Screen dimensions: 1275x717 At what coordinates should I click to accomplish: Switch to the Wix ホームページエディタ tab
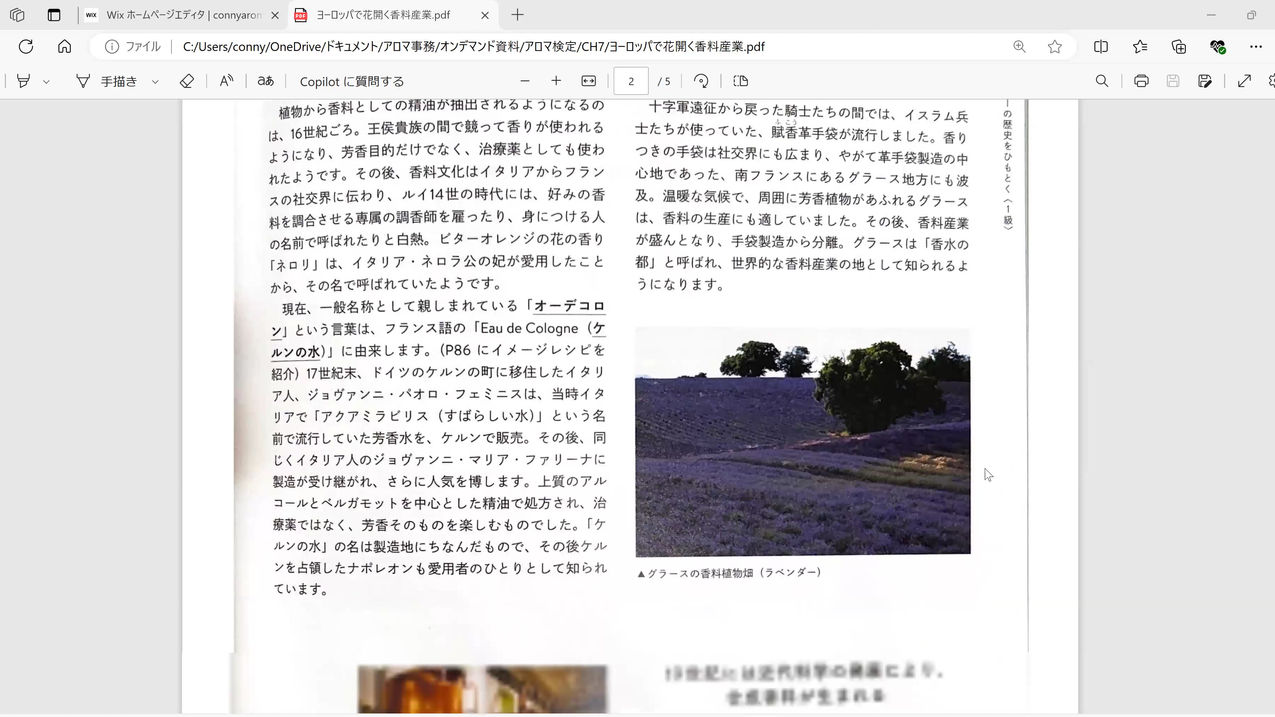coord(183,15)
